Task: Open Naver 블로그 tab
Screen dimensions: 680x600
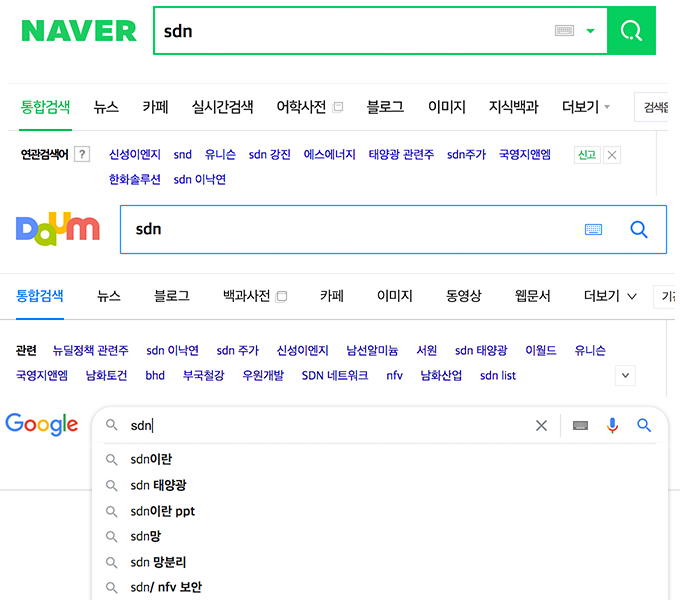Action: tap(385, 107)
